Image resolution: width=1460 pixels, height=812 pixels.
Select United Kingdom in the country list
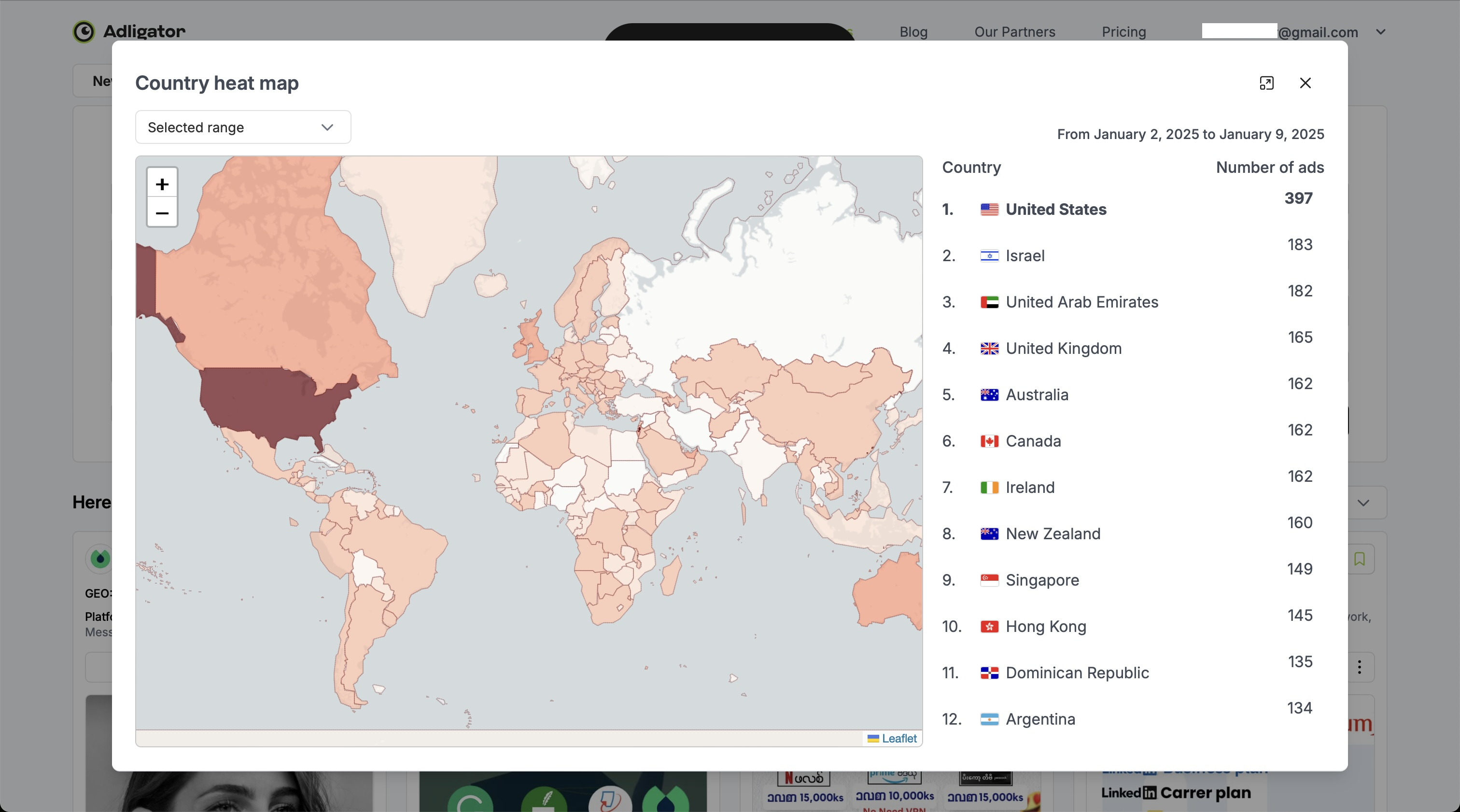click(x=1063, y=349)
